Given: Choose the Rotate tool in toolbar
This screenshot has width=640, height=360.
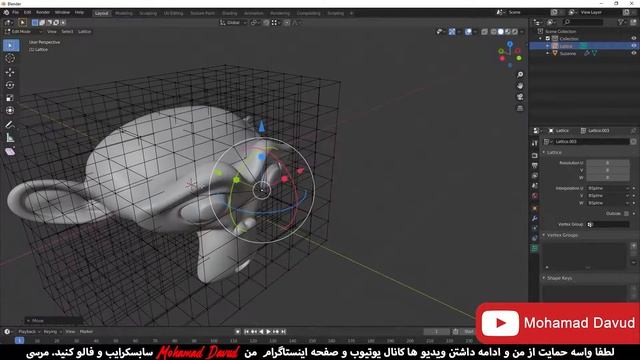Looking at the screenshot, I should pos(10,85).
